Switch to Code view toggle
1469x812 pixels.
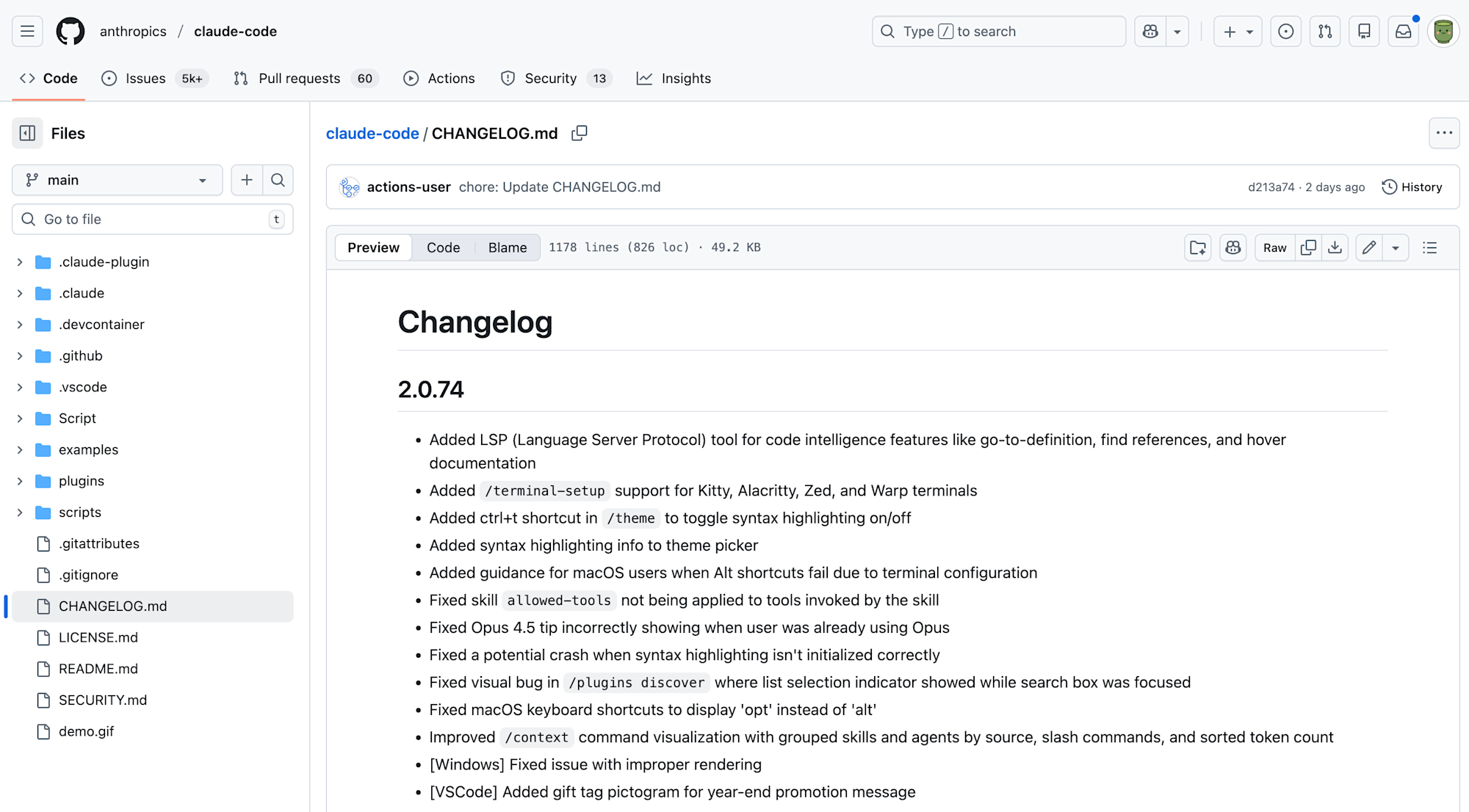(443, 247)
